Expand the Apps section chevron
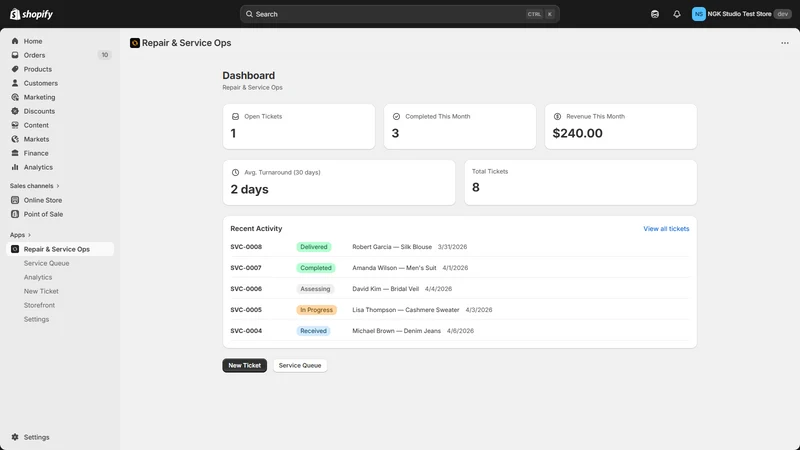The image size is (800, 450). tap(29, 235)
